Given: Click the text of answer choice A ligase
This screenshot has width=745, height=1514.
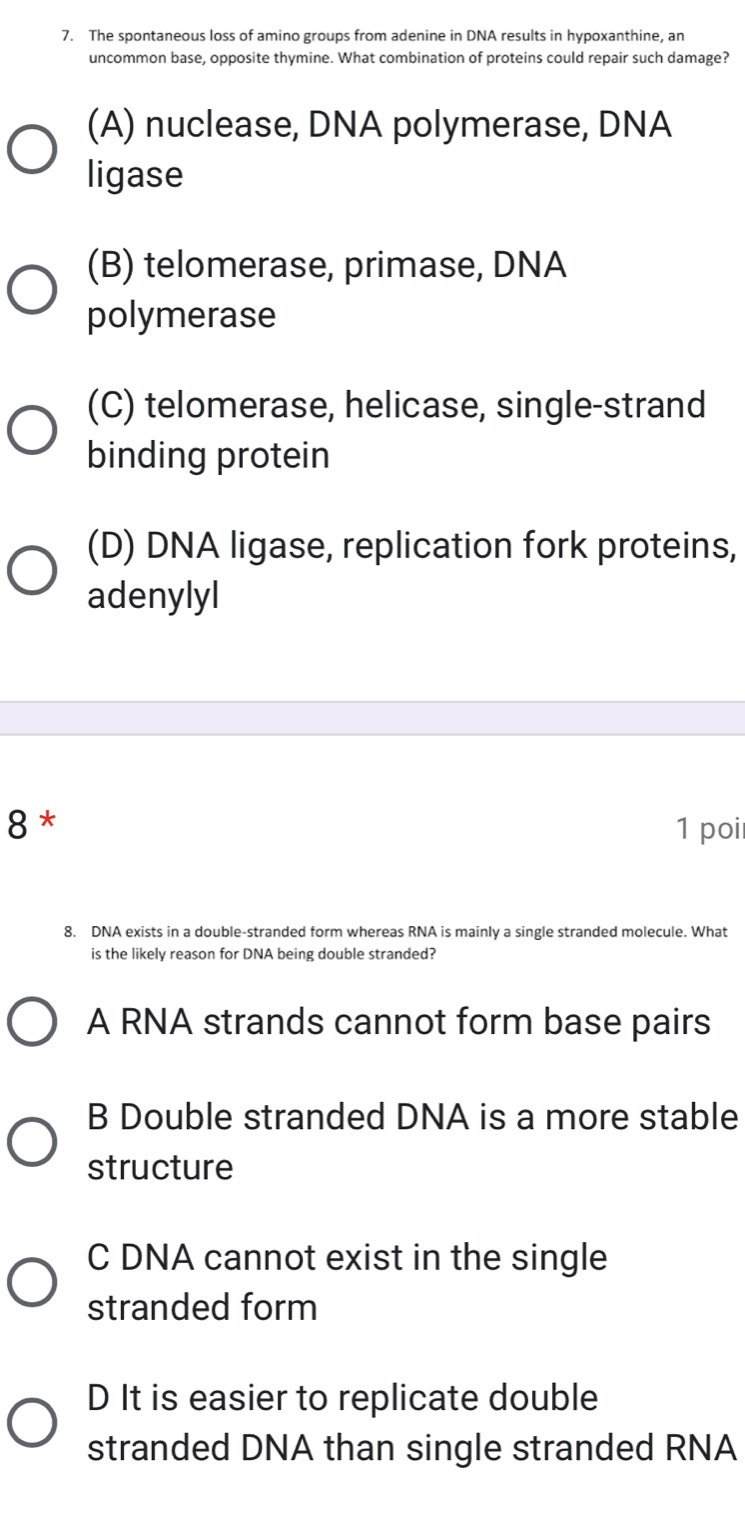Looking at the screenshot, I should 133,175.
